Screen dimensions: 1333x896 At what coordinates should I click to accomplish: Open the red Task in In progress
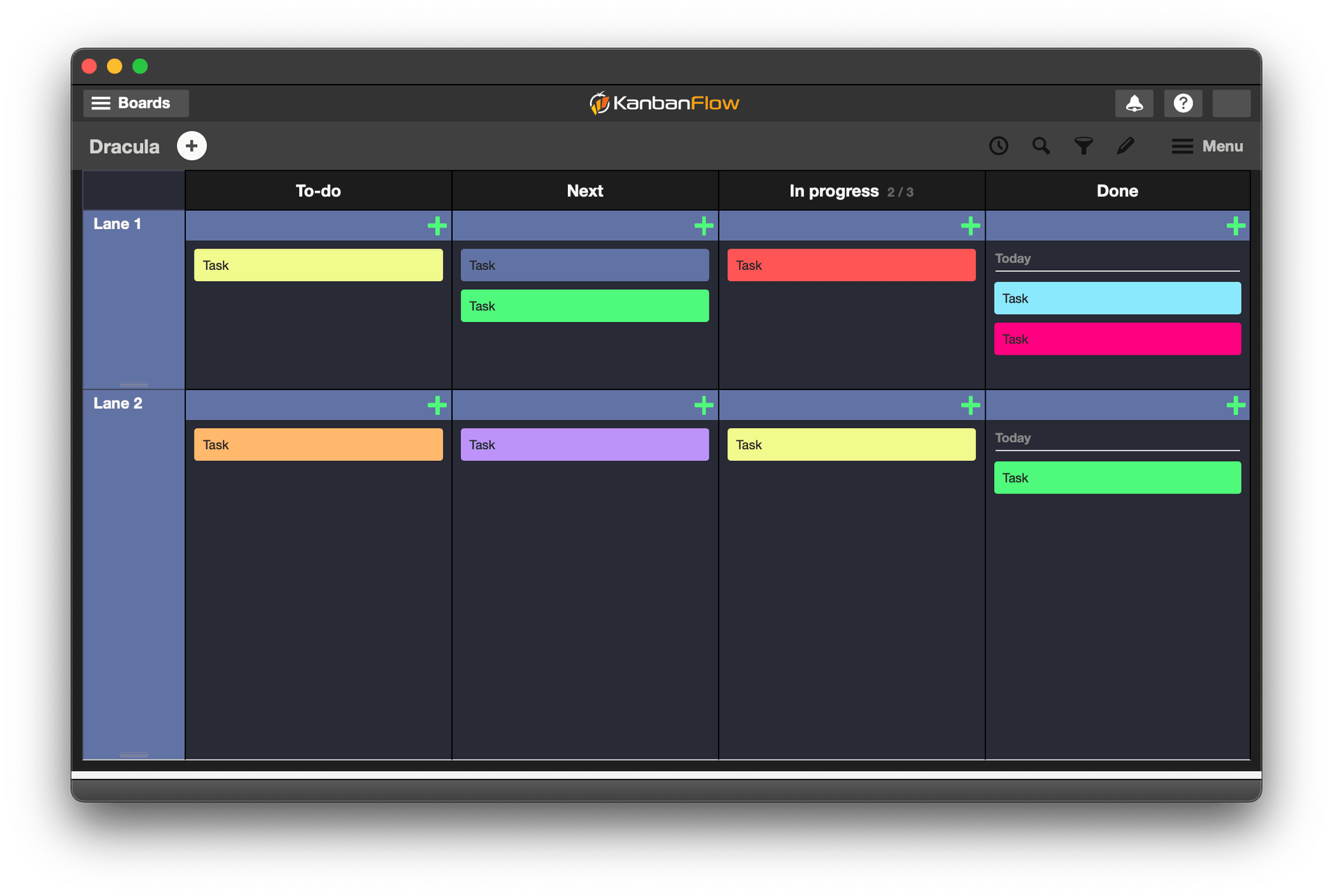click(851, 265)
